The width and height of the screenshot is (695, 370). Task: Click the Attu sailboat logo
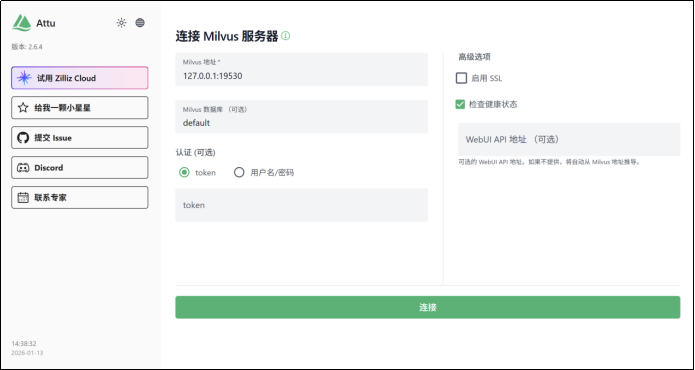(x=21, y=23)
